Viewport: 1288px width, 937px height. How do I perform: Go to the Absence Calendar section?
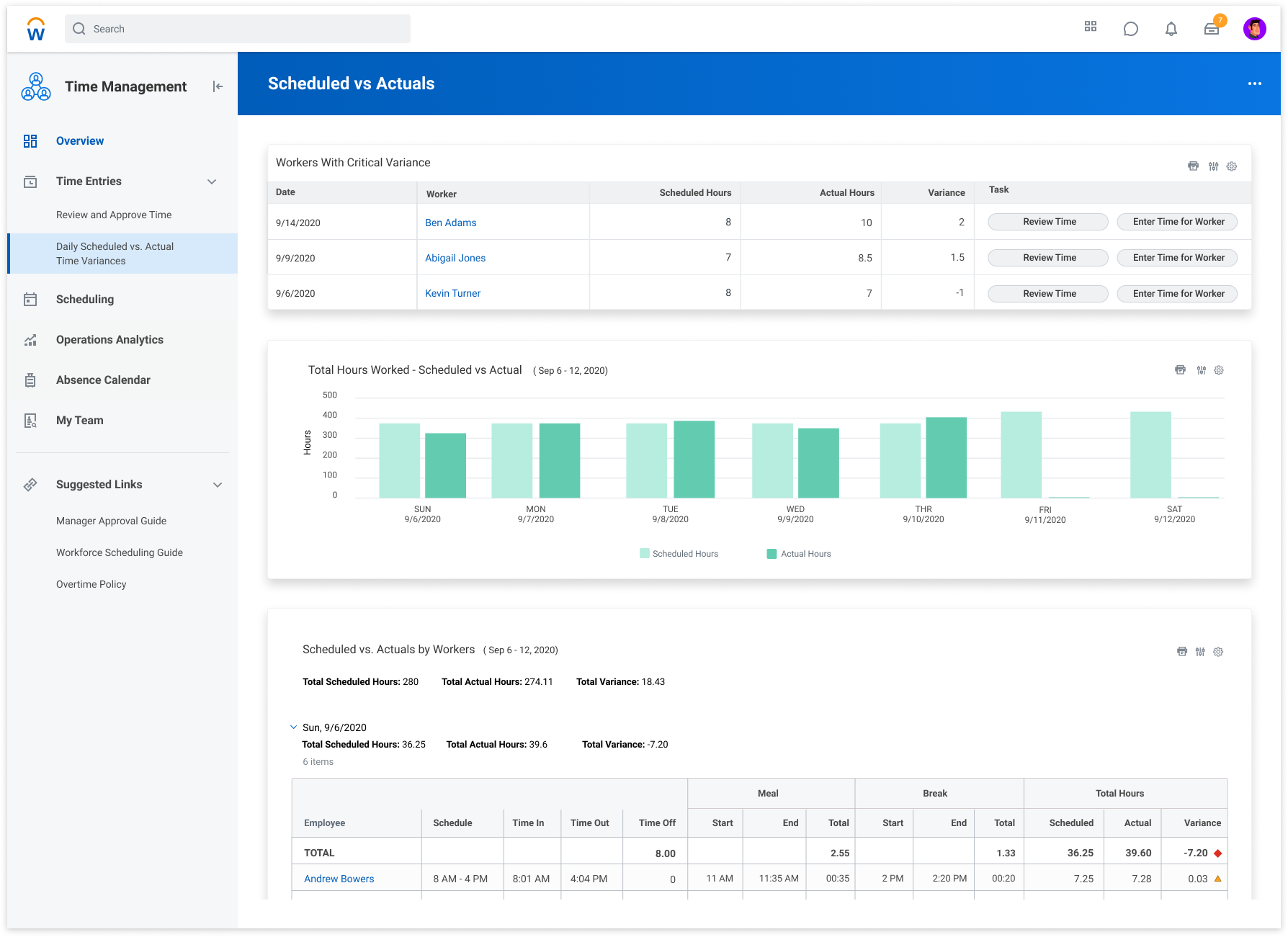103,380
